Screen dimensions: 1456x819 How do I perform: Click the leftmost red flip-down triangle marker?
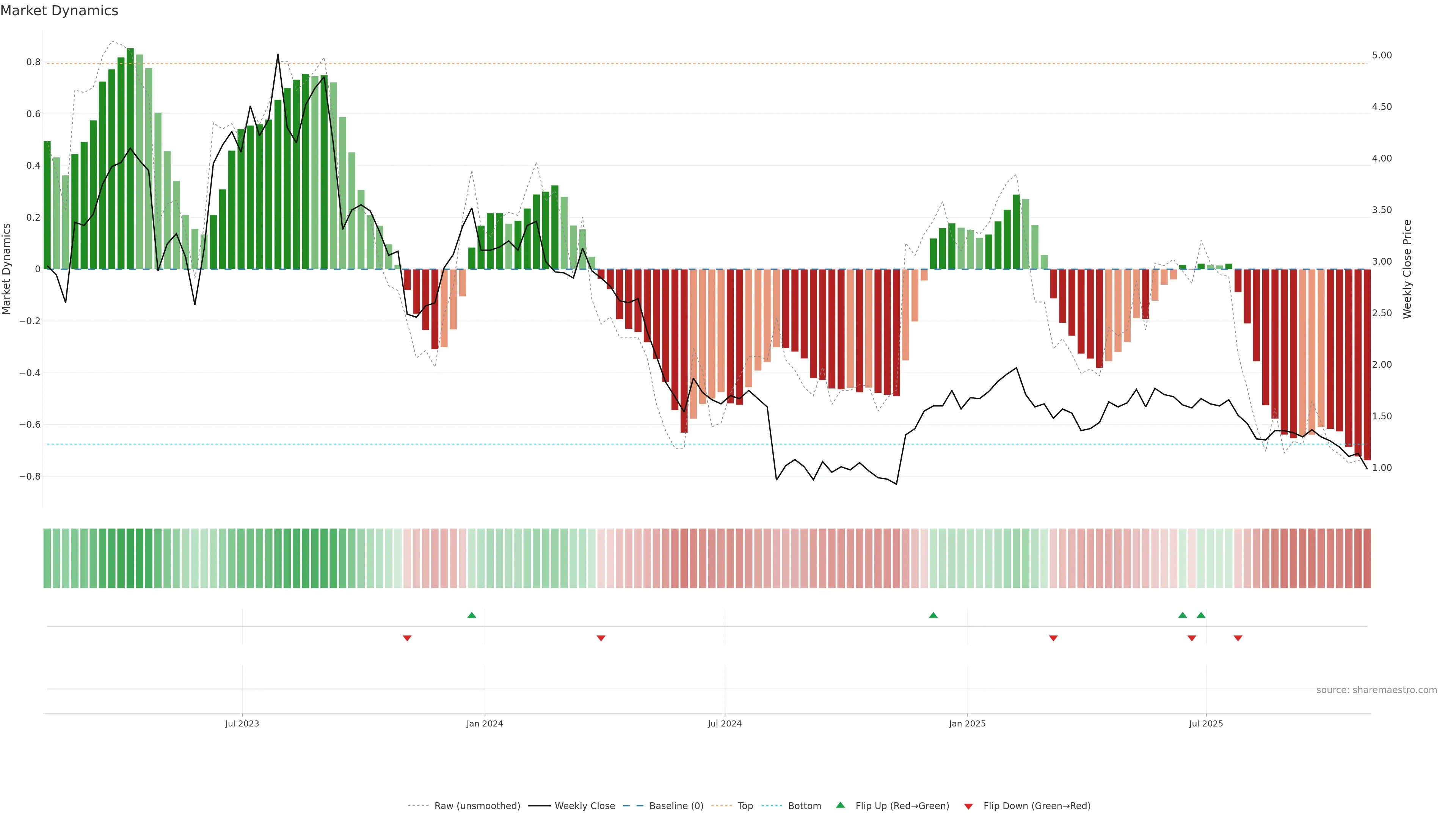point(407,638)
